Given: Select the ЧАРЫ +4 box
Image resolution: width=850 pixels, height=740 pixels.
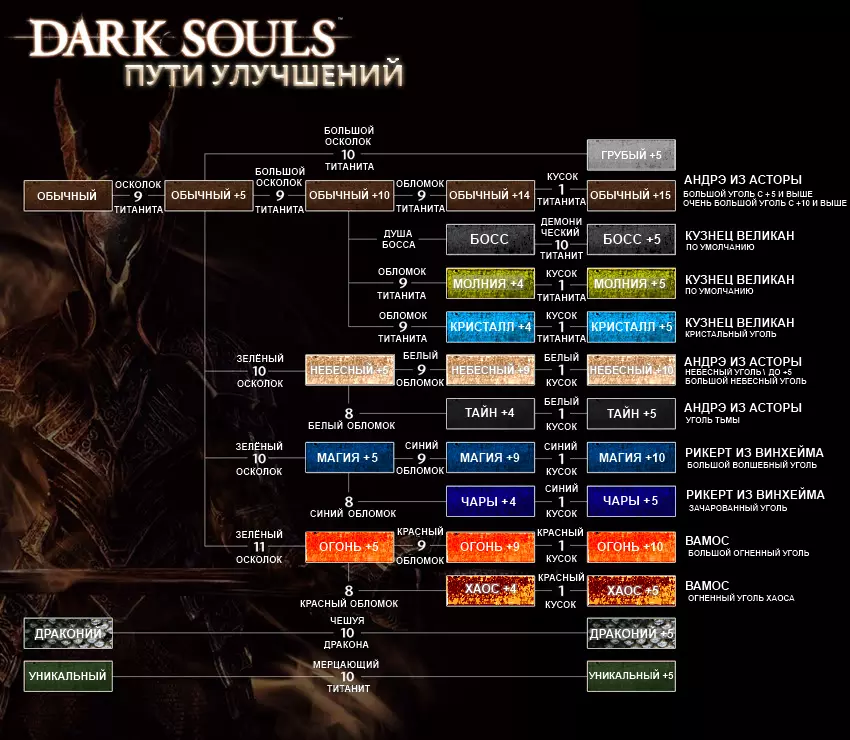Looking at the screenshot, I should click(x=490, y=501).
